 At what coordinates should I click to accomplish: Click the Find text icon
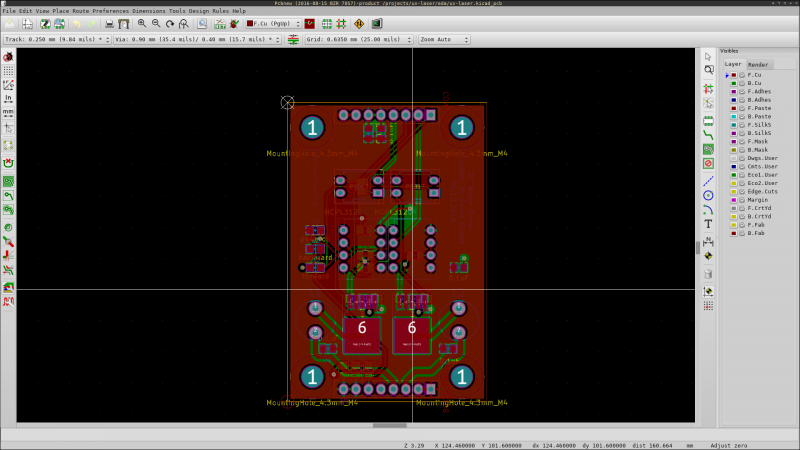point(203,24)
